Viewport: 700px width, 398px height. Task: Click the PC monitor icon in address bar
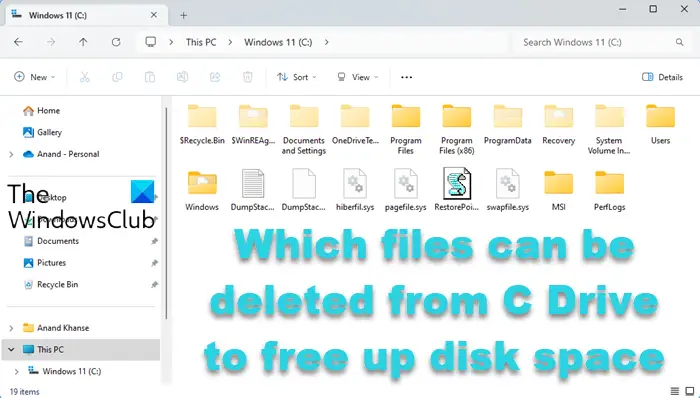[151, 42]
